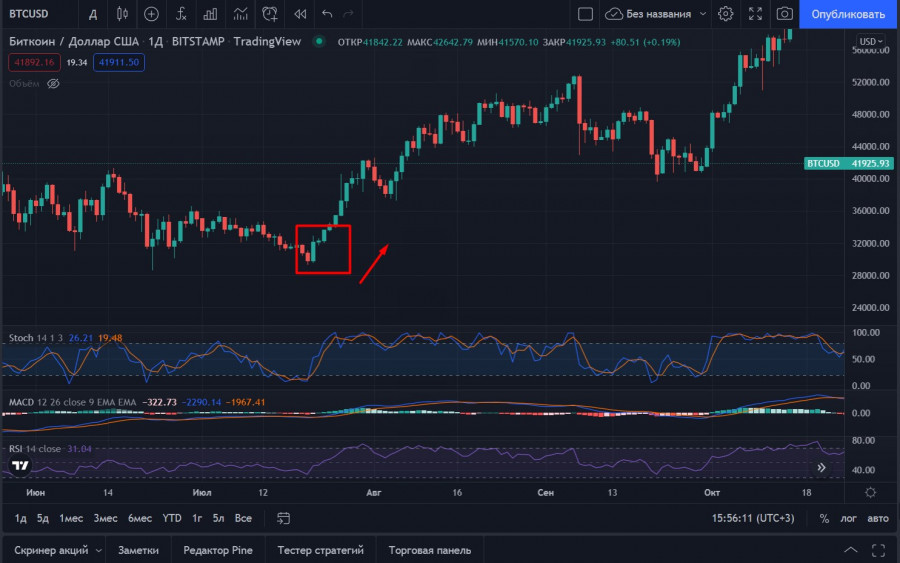This screenshot has width=900, height=563.
Task: Set the range to 1г
Action: click(197, 518)
